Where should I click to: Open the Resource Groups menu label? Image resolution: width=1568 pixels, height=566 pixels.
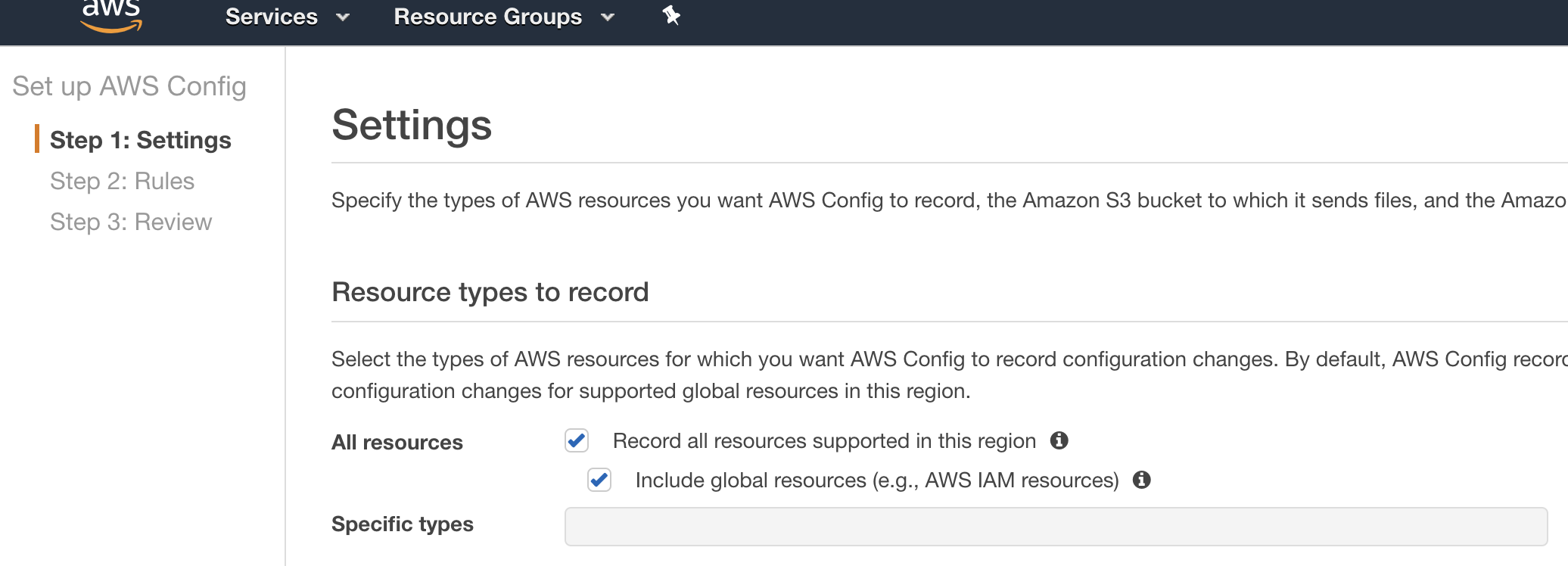[x=488, y=17]
